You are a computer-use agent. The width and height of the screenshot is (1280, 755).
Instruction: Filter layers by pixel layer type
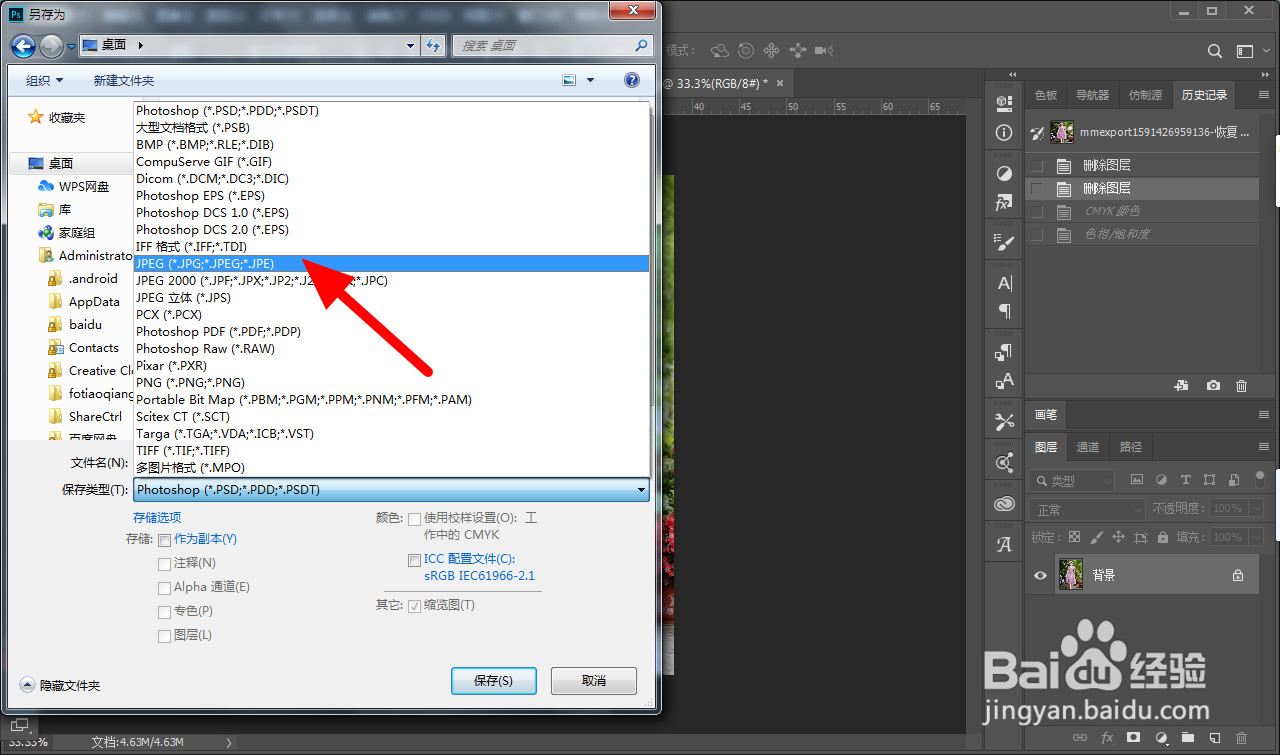tap(1136, 480)
